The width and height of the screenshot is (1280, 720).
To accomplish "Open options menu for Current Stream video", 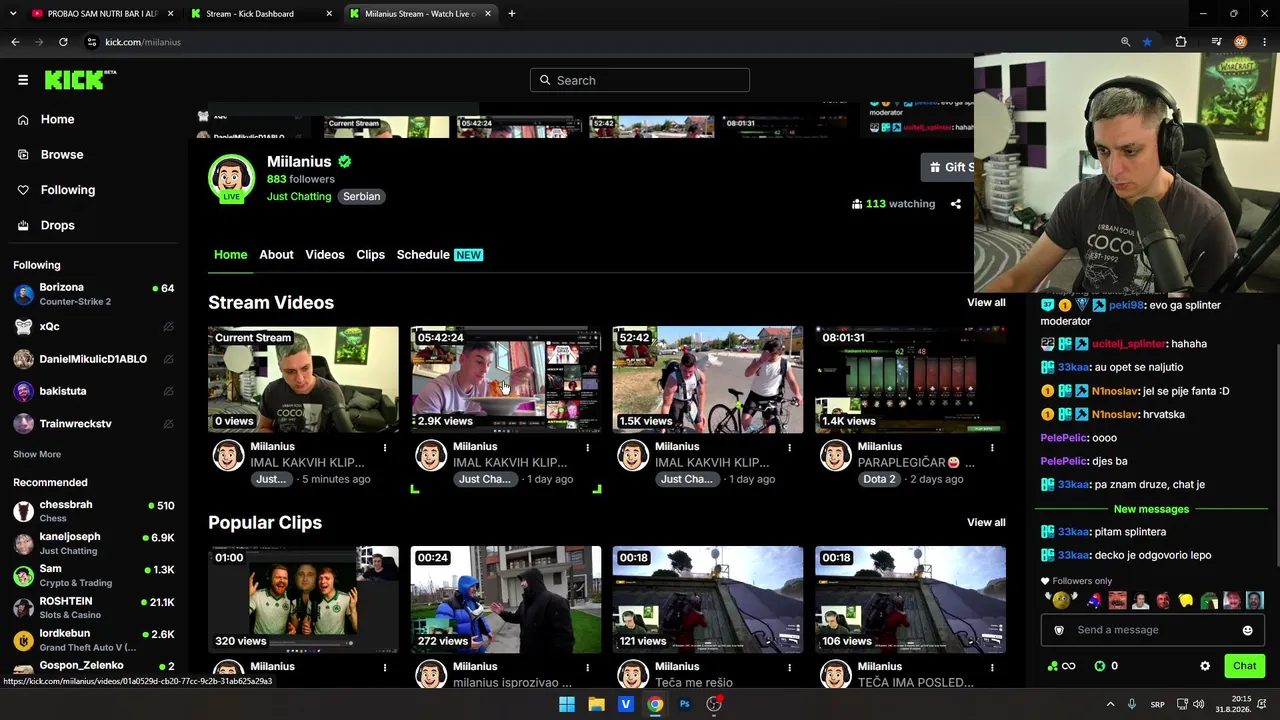I will point(385,448).
